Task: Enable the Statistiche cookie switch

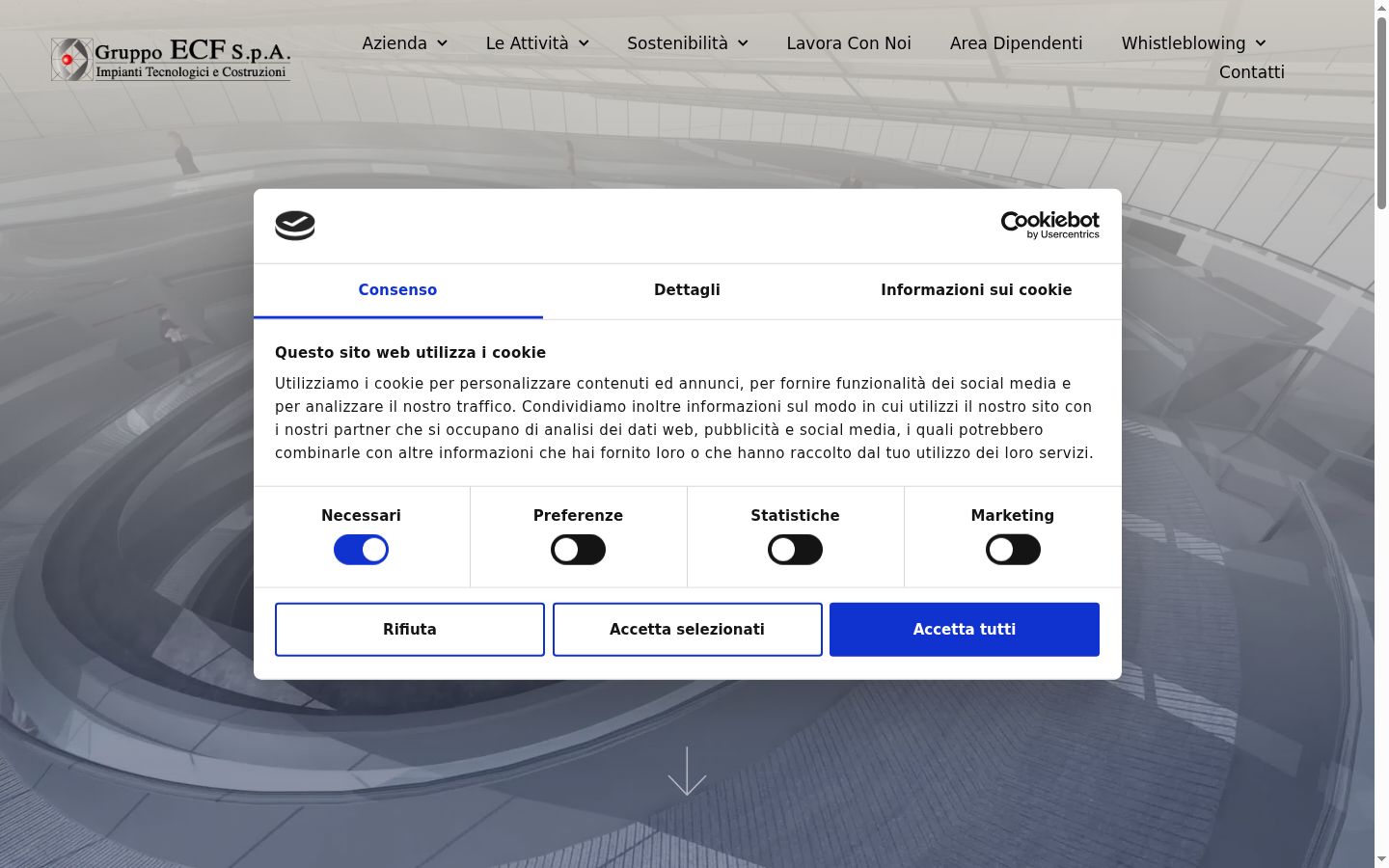Action: click(x=795, y=550)
